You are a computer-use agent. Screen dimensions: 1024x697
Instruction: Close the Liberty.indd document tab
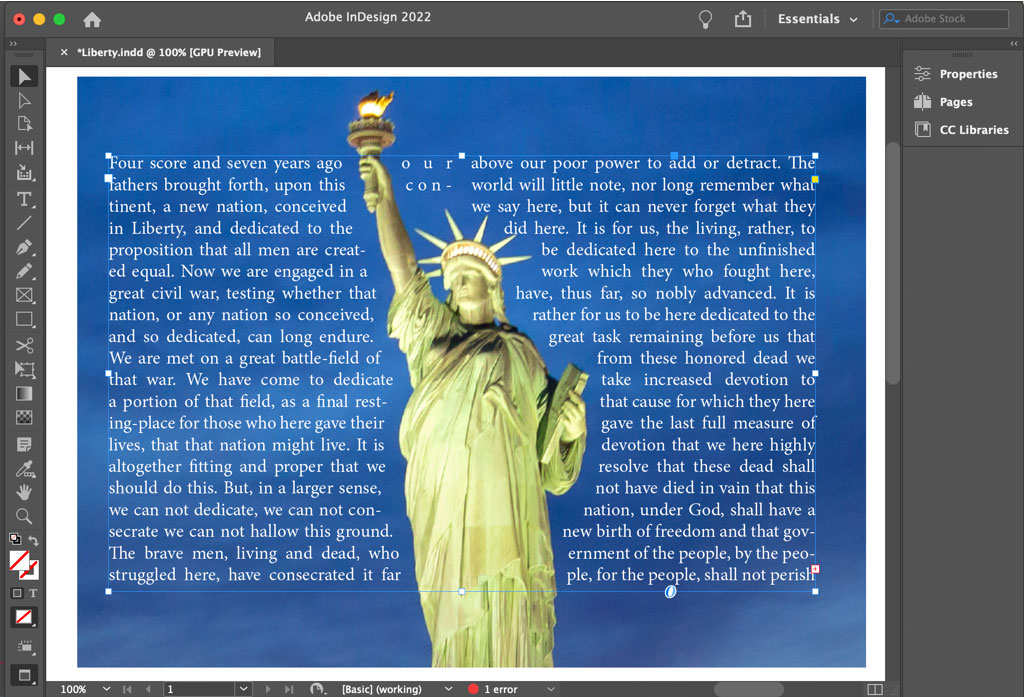64,52
